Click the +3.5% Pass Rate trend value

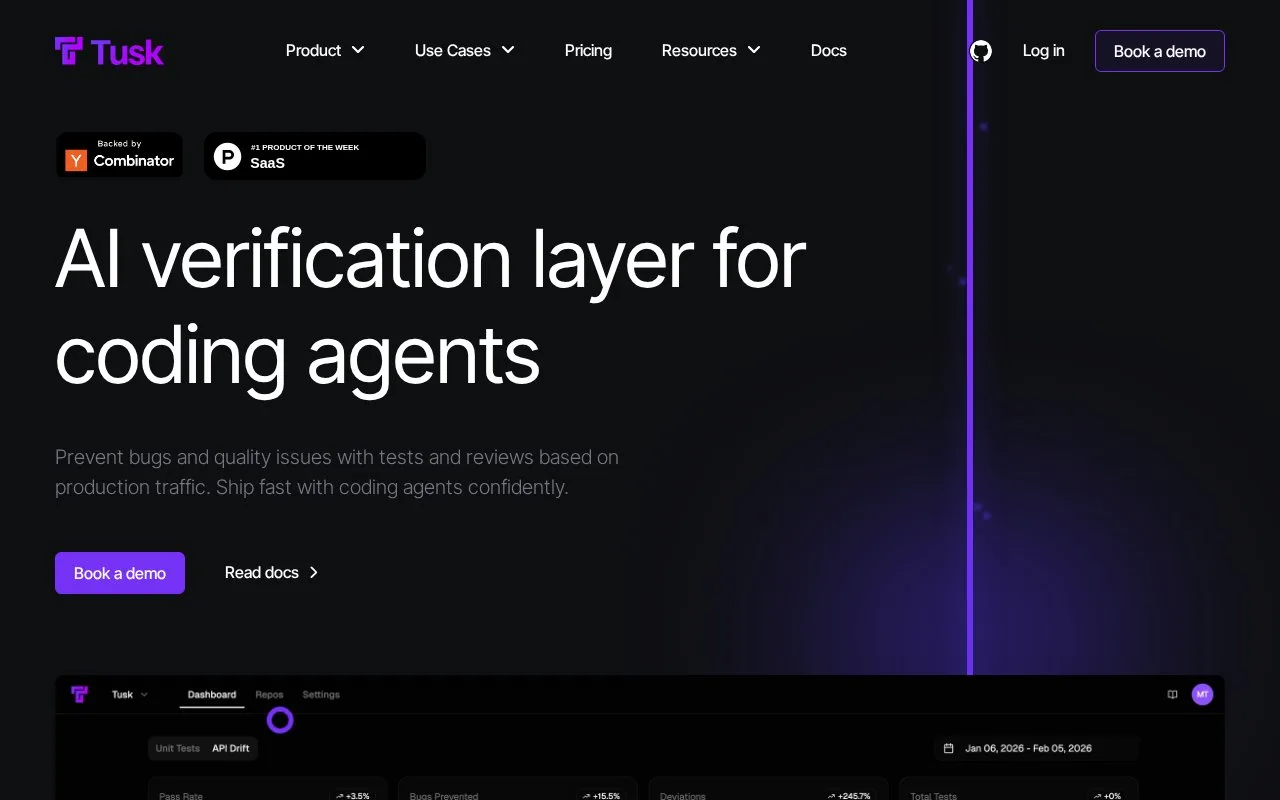pyautogui.click(x=351, y=796)
